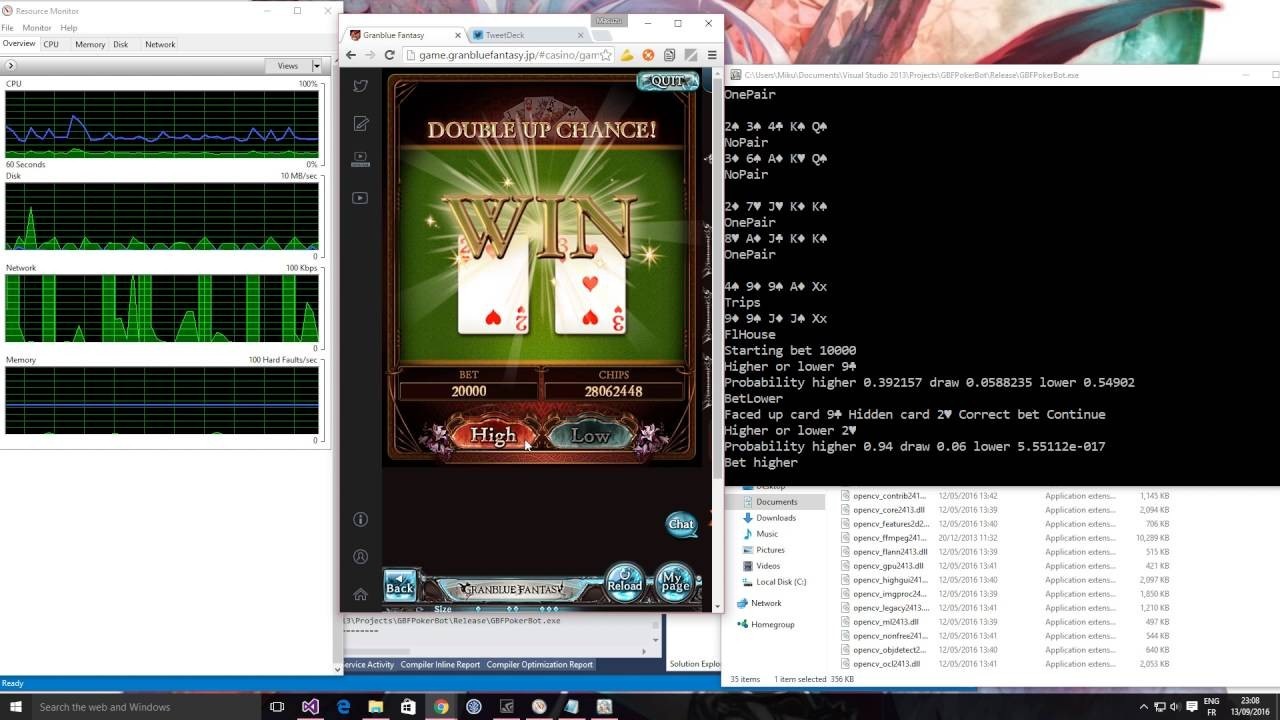Image resolution: width=1280 pixels, height=720 pixels.
Task: Open the Monitor menu in Resource Monitor
Action: [37, 28]
